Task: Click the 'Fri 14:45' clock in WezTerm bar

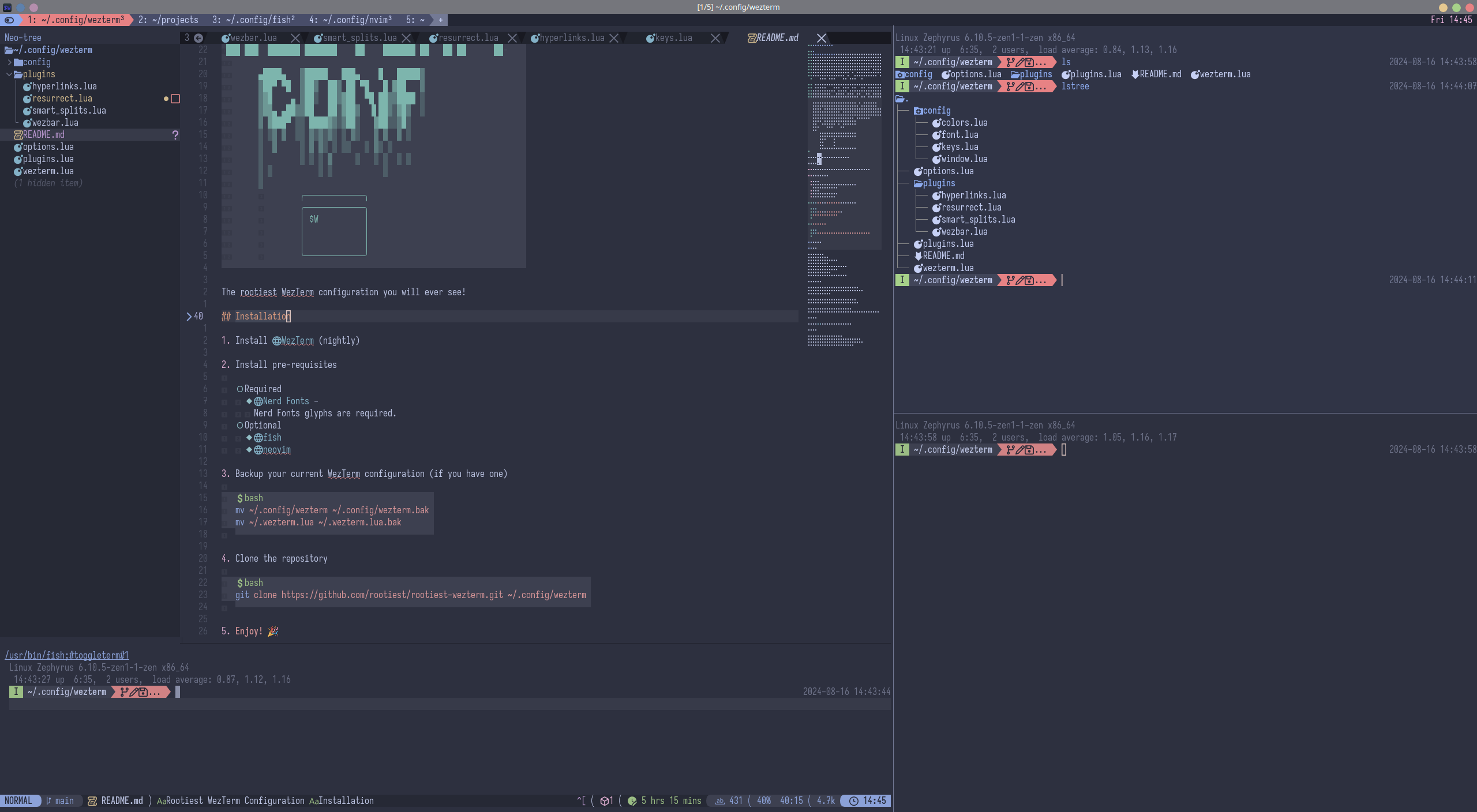Action: point(1452,20)
